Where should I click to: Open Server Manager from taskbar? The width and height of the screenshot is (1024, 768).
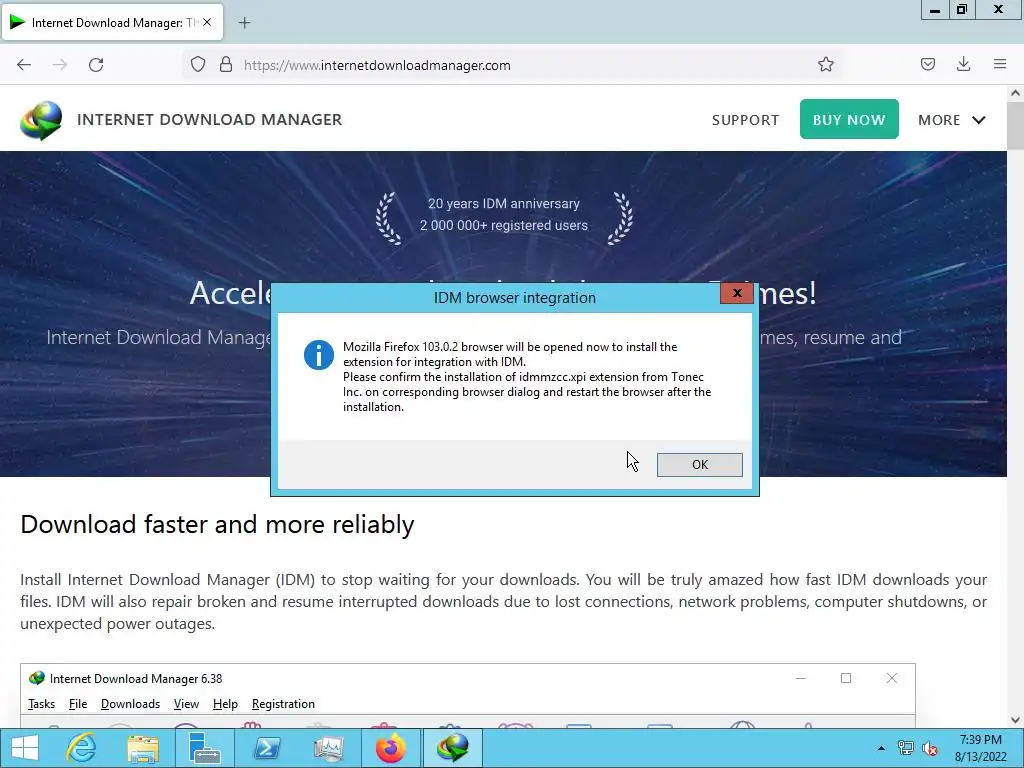(x=204, y=748)
